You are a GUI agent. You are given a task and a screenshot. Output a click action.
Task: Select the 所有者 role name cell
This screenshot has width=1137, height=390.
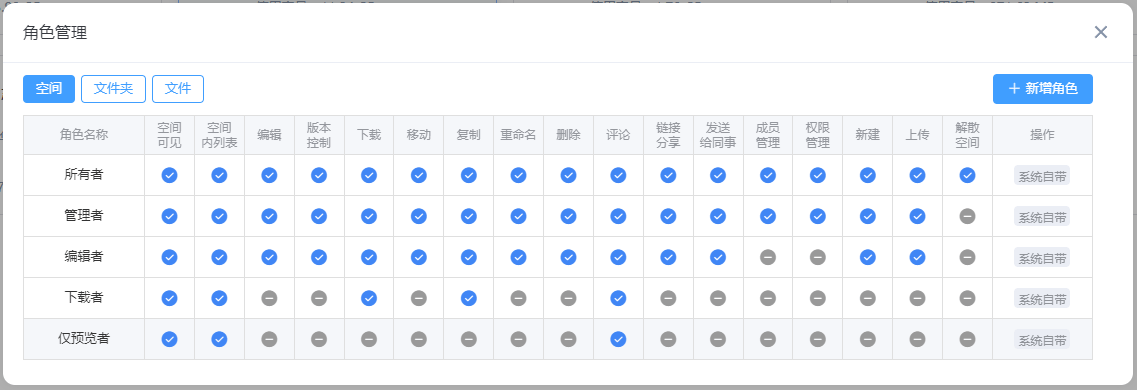pos(84,175)
